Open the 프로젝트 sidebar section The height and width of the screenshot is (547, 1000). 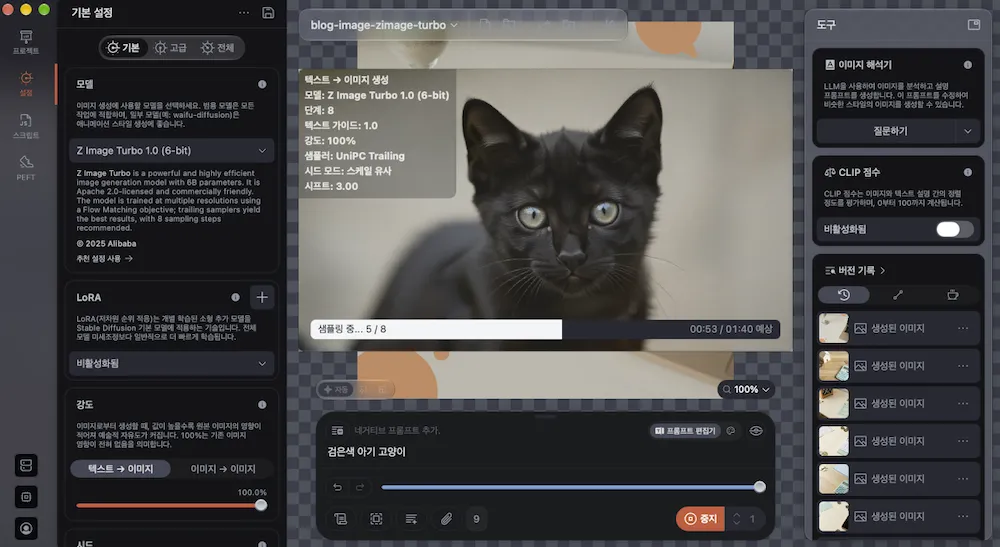[26, 42]
